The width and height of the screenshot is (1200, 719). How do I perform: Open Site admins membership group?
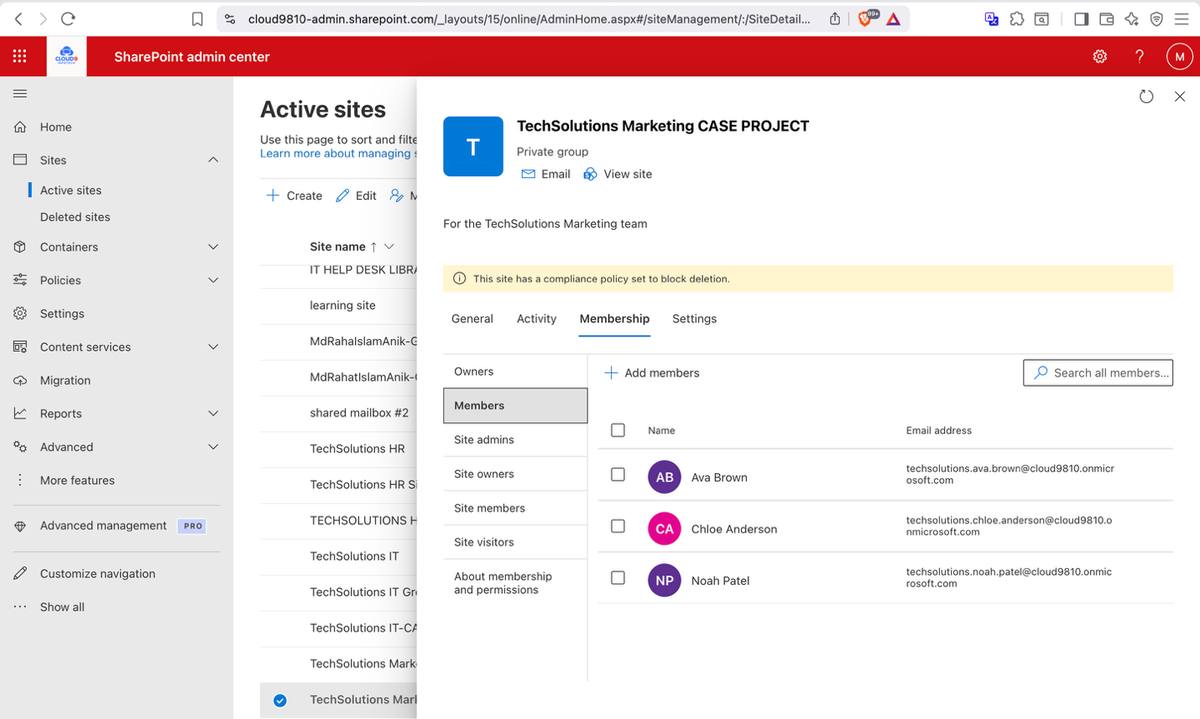(x=515, y=440)
